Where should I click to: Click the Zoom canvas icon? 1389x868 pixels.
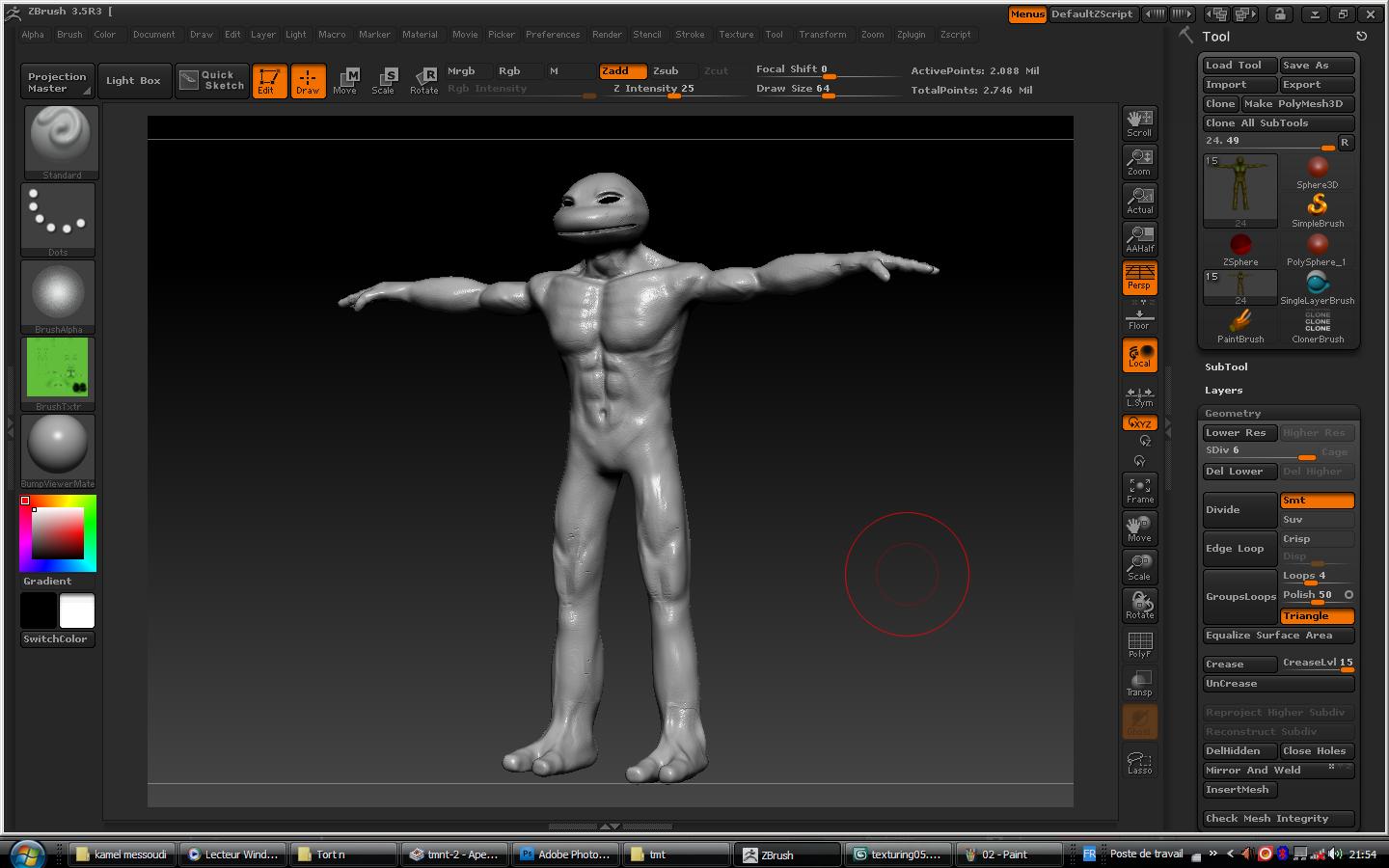[1139, 162]
